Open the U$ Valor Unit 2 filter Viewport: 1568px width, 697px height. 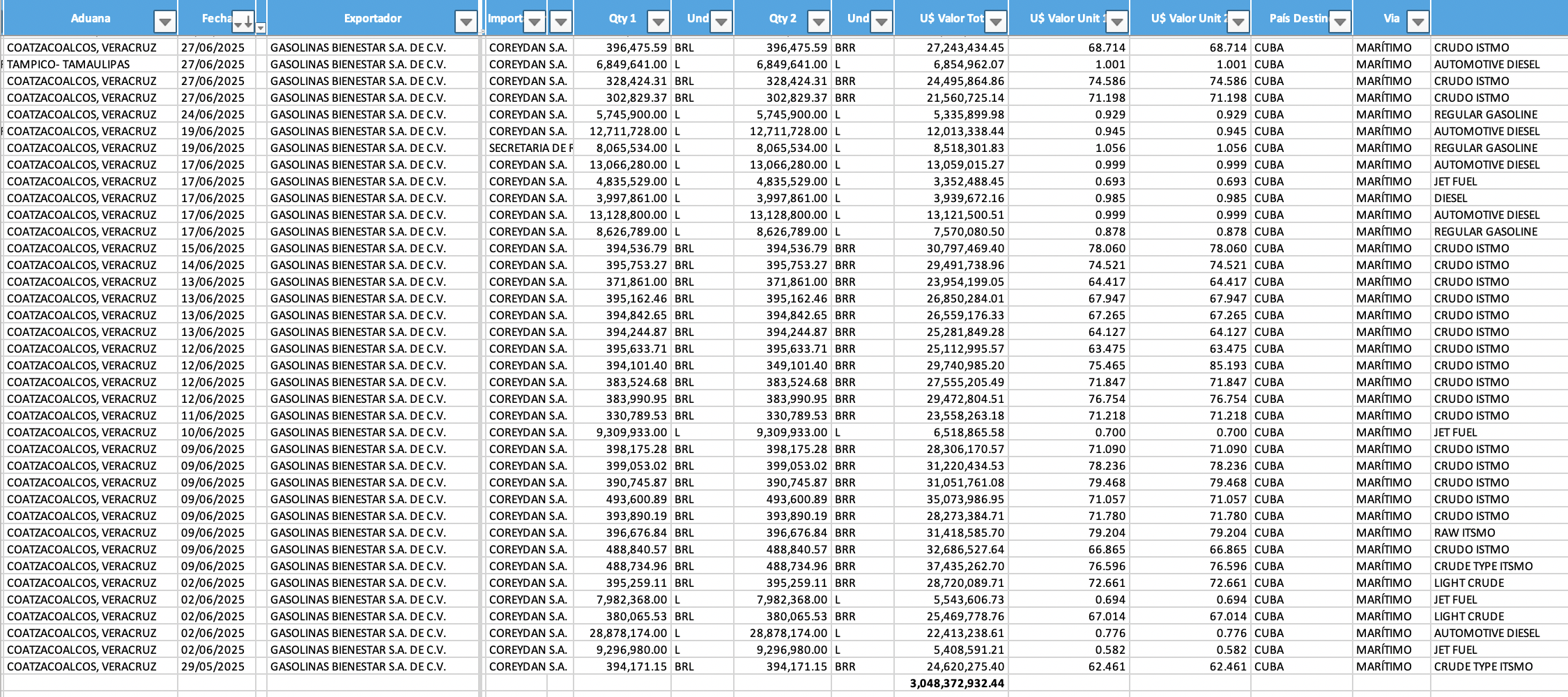(1238, 22)
